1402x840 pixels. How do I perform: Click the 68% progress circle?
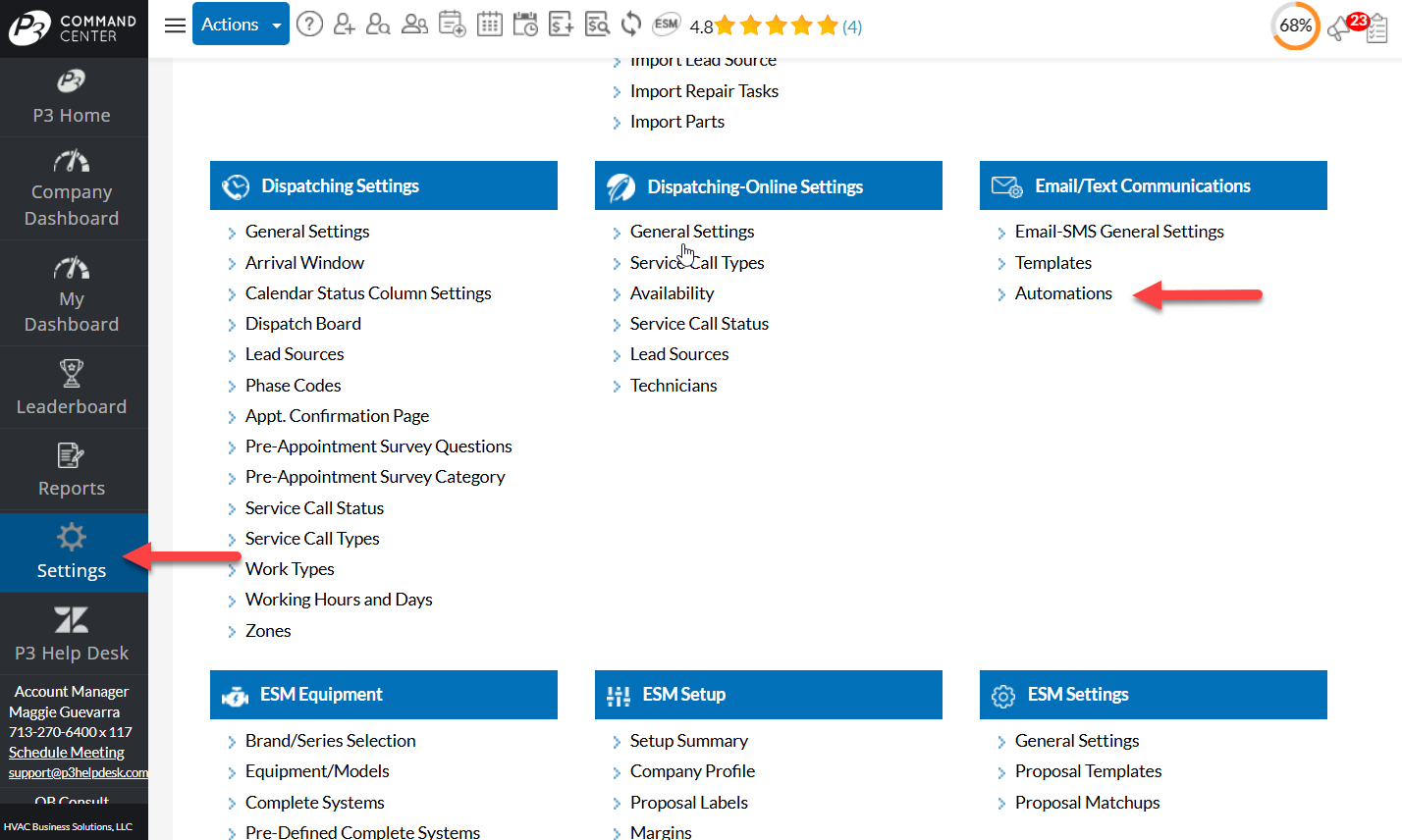(x=1295, y=26)
